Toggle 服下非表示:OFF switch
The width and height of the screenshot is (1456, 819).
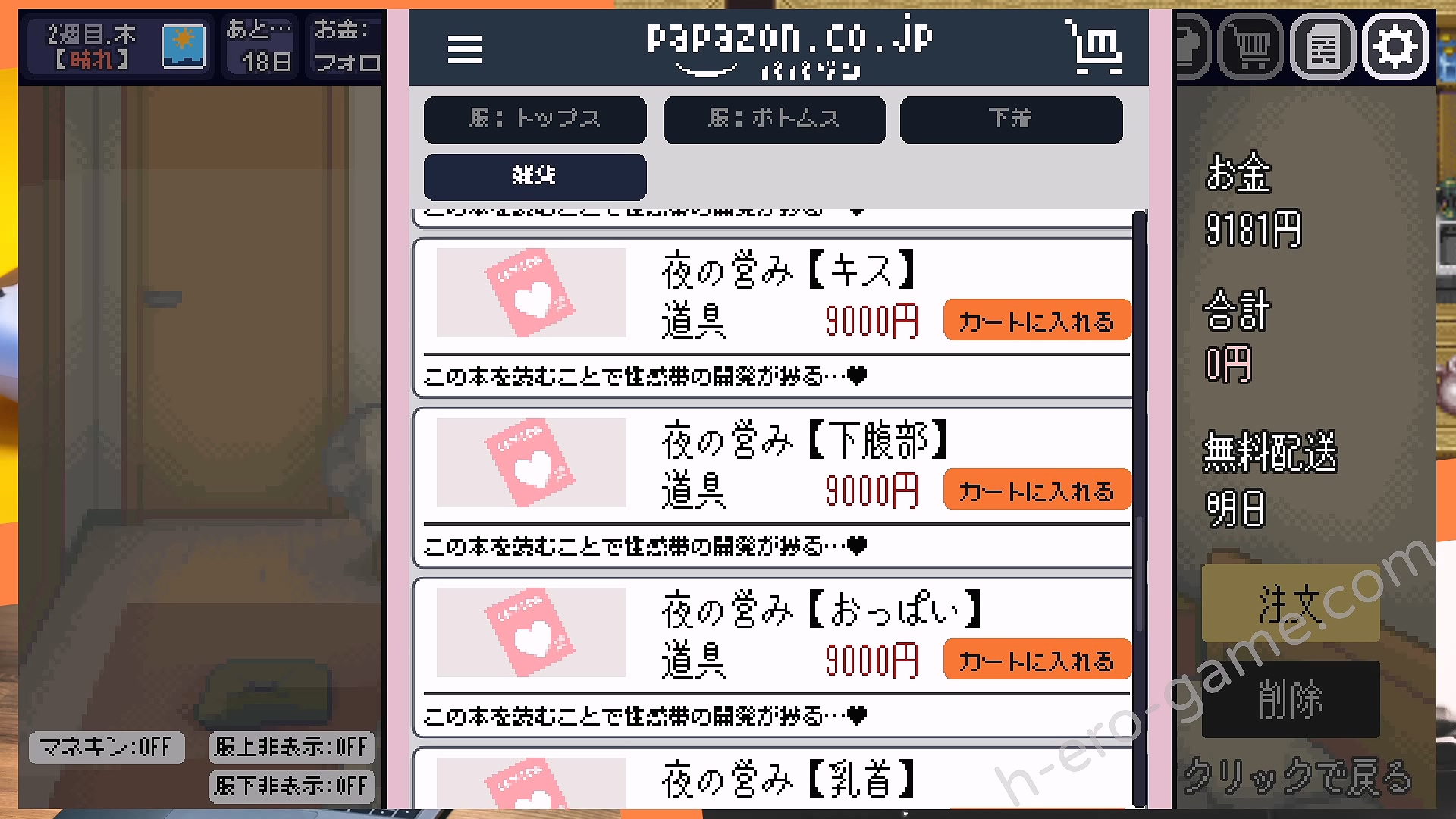click(x=291, y=786)
